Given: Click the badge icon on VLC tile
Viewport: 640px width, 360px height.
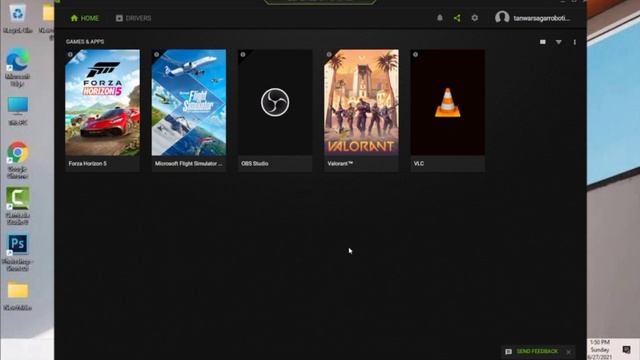Looking at the screenshot, I should 416,54.
